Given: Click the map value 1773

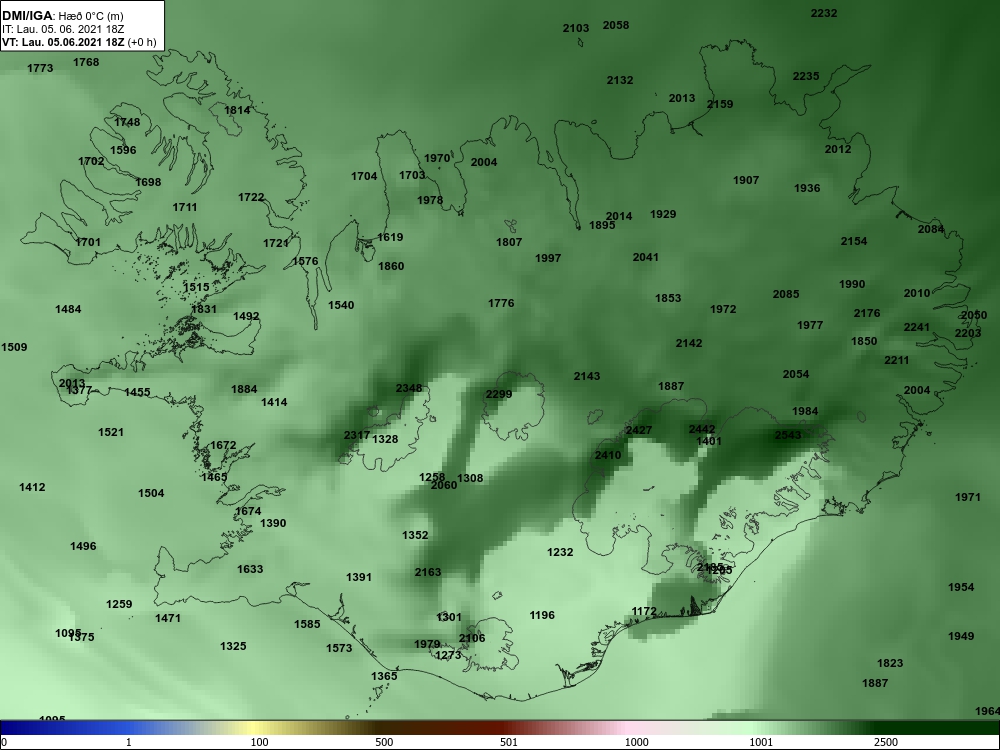Looking at the screenshot, I should click(40, 68).
